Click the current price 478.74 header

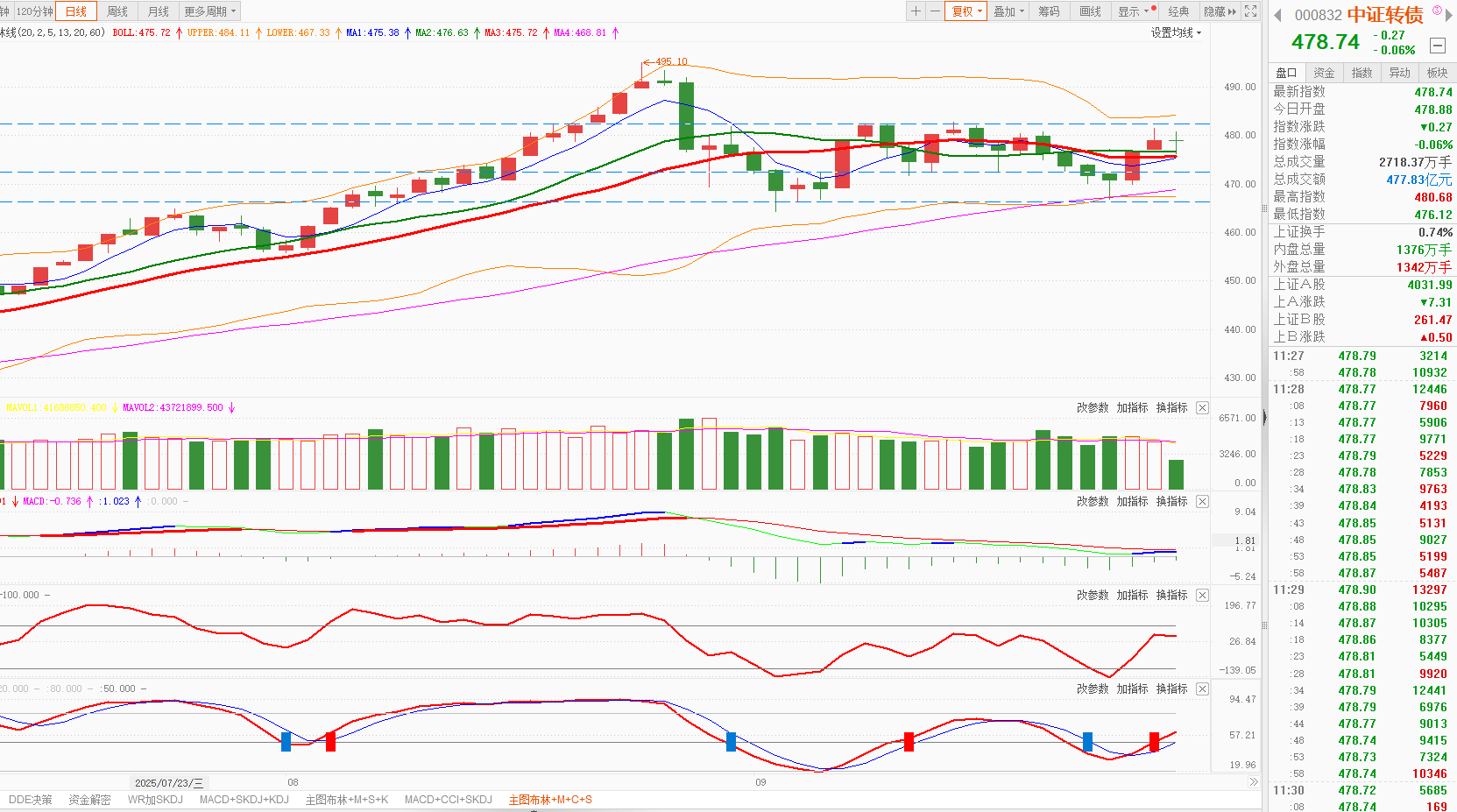(1326, 42)
